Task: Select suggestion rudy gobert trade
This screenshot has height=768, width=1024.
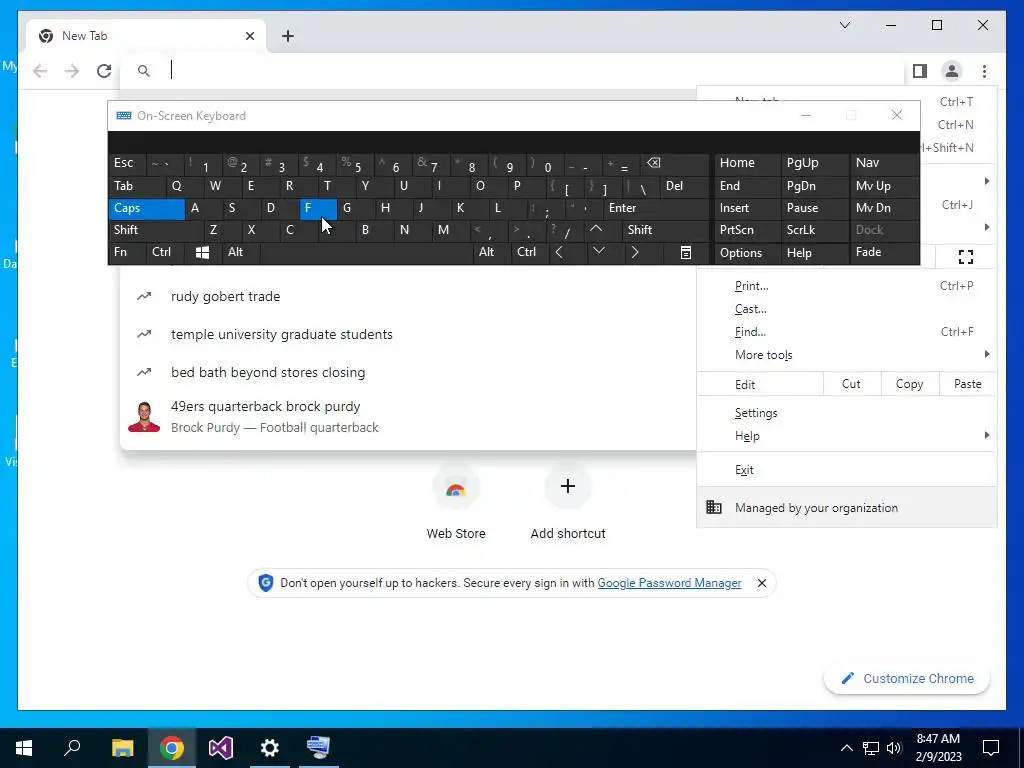Action: tap(408, 296)
